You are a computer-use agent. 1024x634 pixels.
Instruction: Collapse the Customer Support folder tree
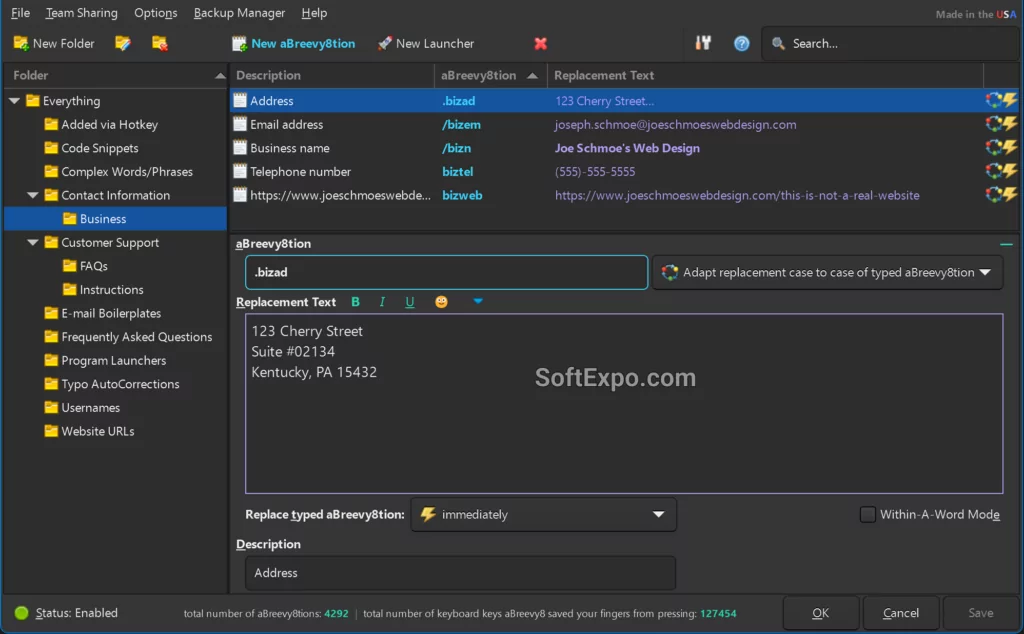33,243
